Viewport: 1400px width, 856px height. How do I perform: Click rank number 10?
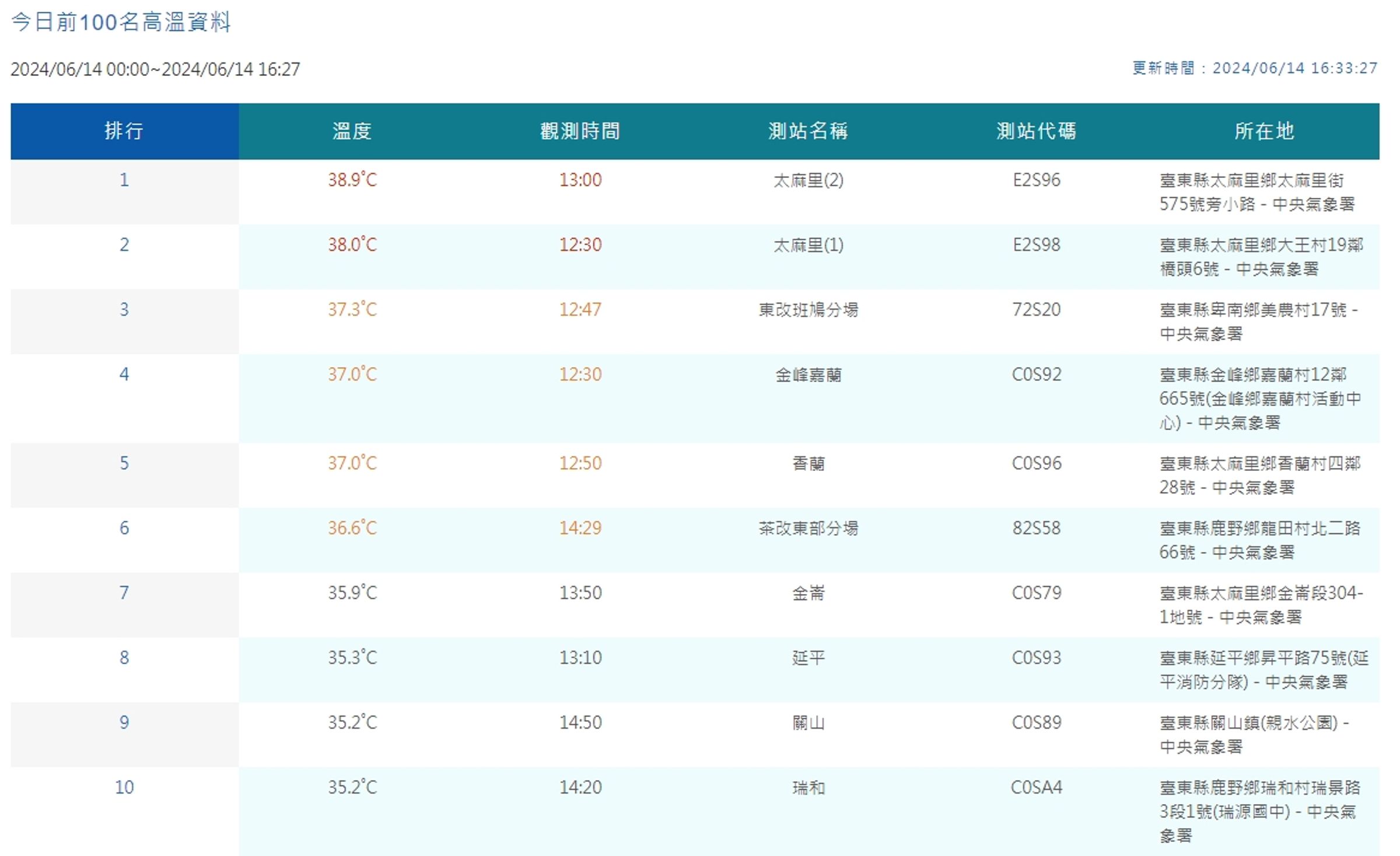(x=124, y=787)
